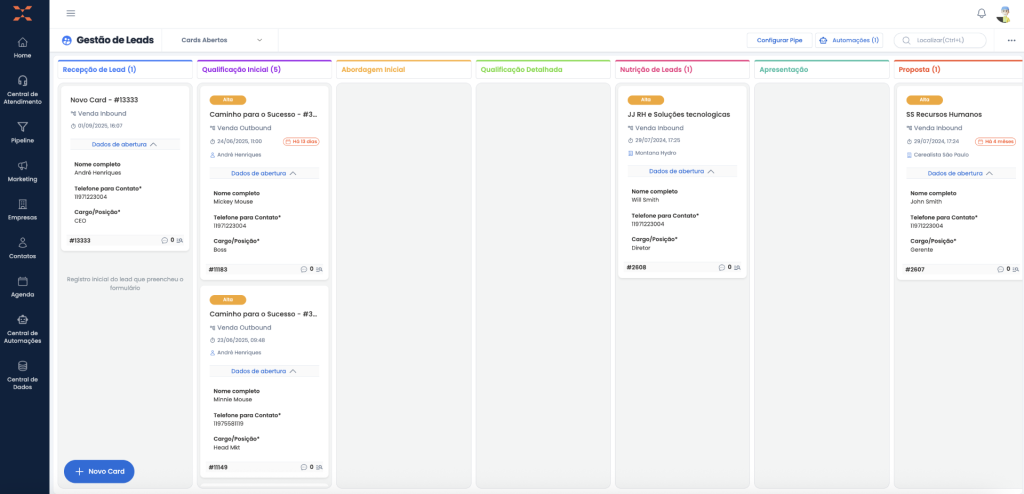
Task: Toggle the hamburger sidebar menu
Action: tap(71, 13)
